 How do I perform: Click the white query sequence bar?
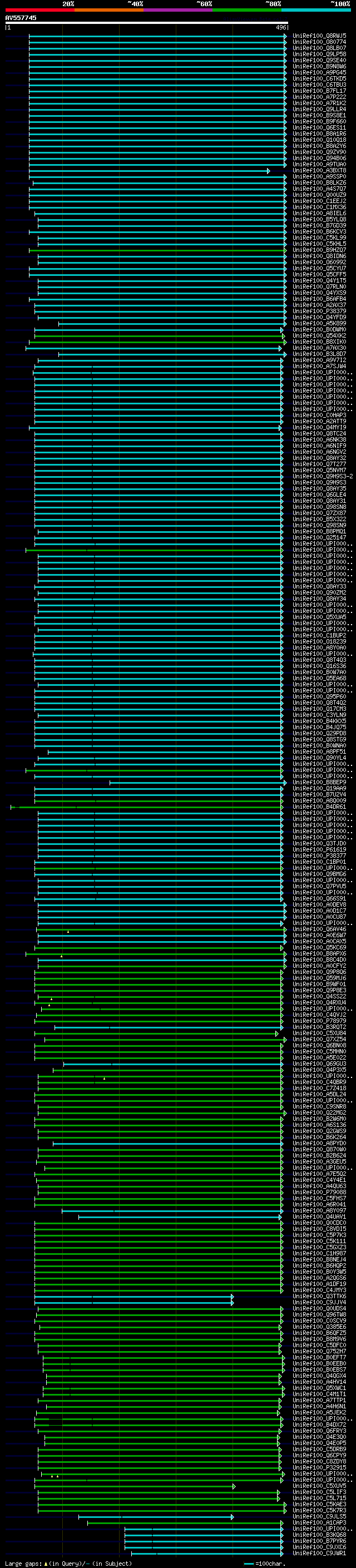147,23
